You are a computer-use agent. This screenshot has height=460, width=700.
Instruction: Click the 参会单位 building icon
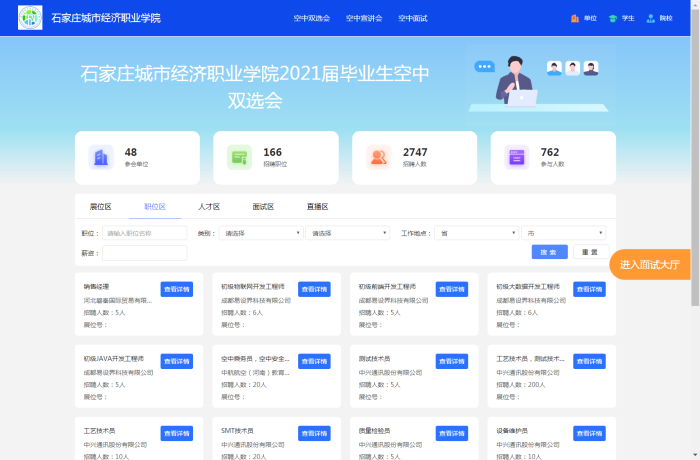101,157
